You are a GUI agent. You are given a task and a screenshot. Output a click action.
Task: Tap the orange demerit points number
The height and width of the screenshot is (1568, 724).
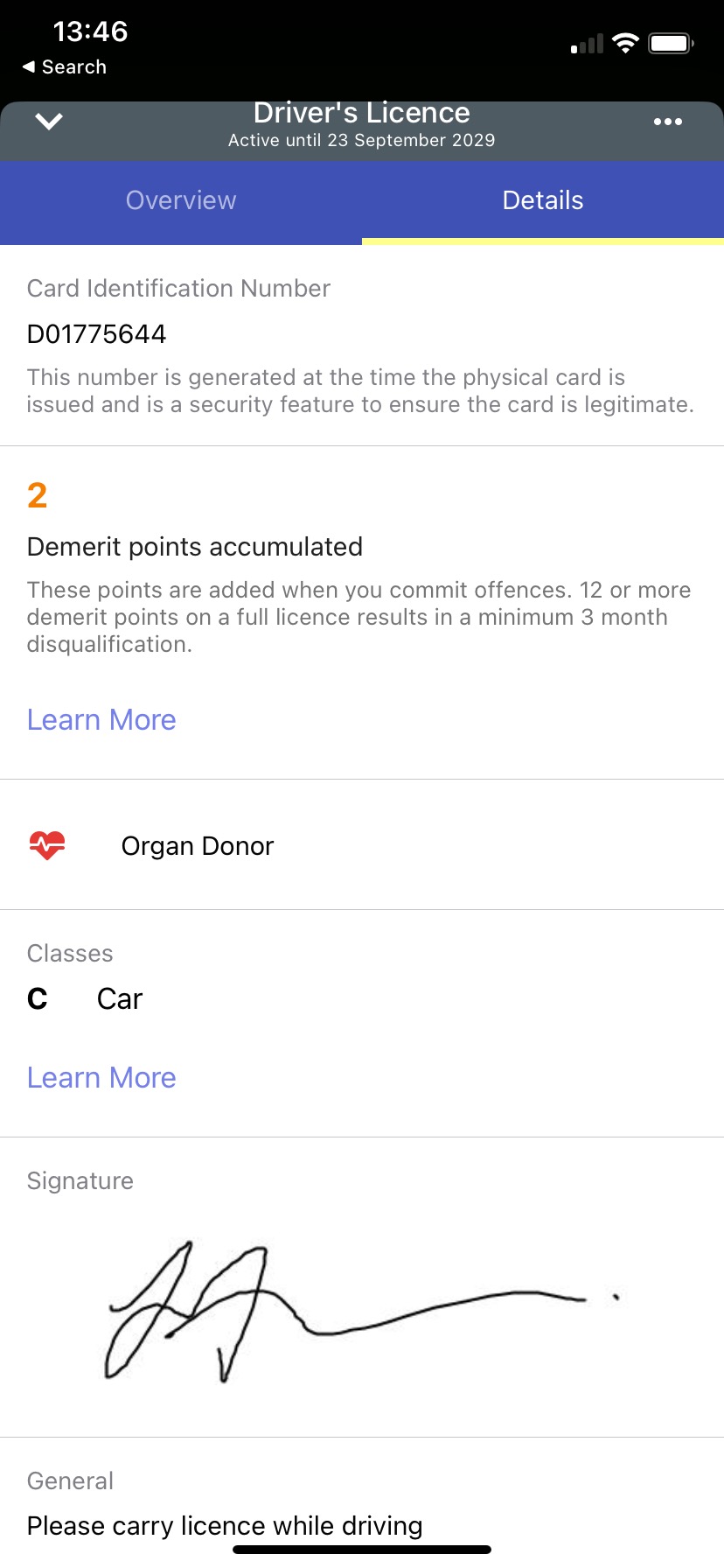[x=38, y=496]
